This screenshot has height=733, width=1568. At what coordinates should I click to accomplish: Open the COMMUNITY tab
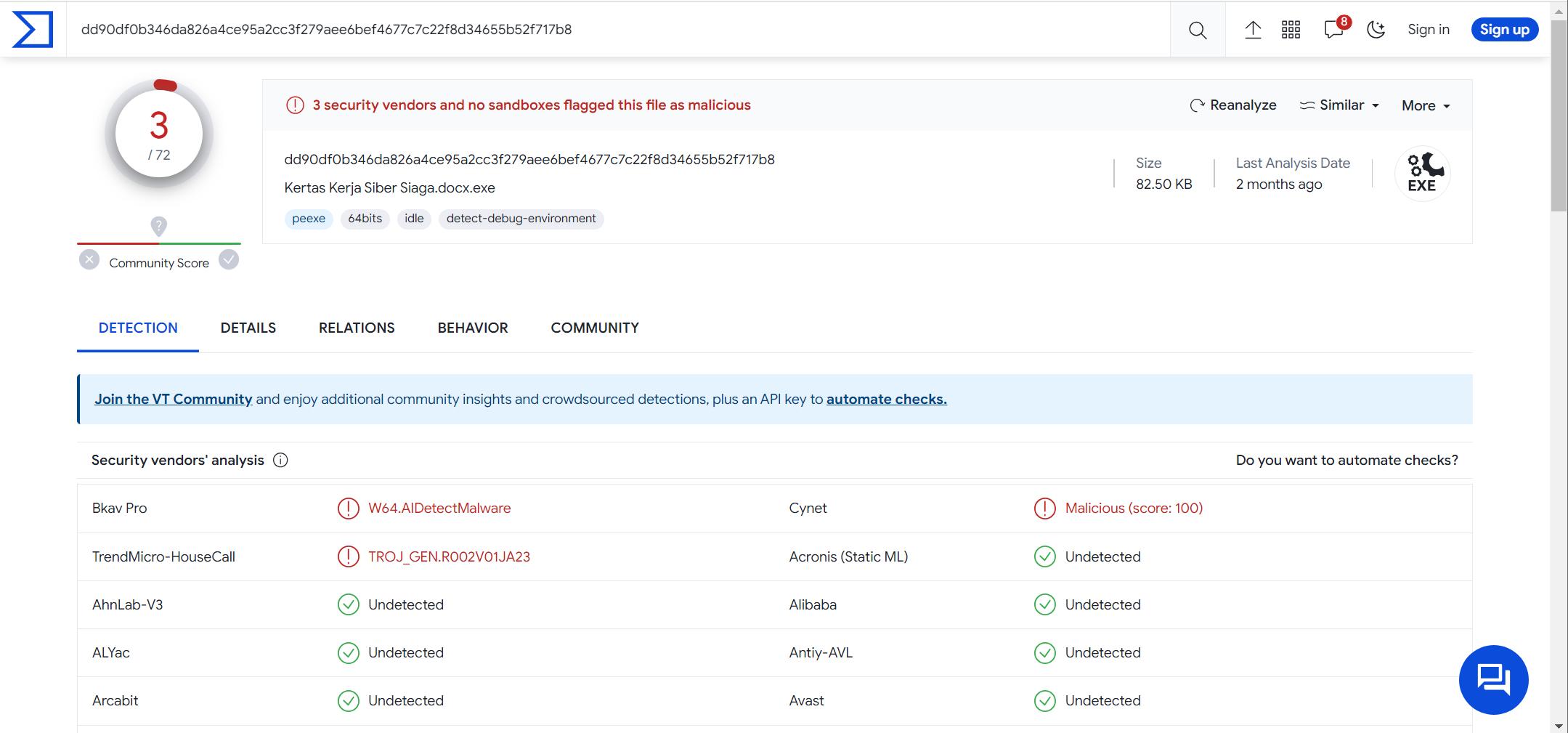click(x=595, y=328)
